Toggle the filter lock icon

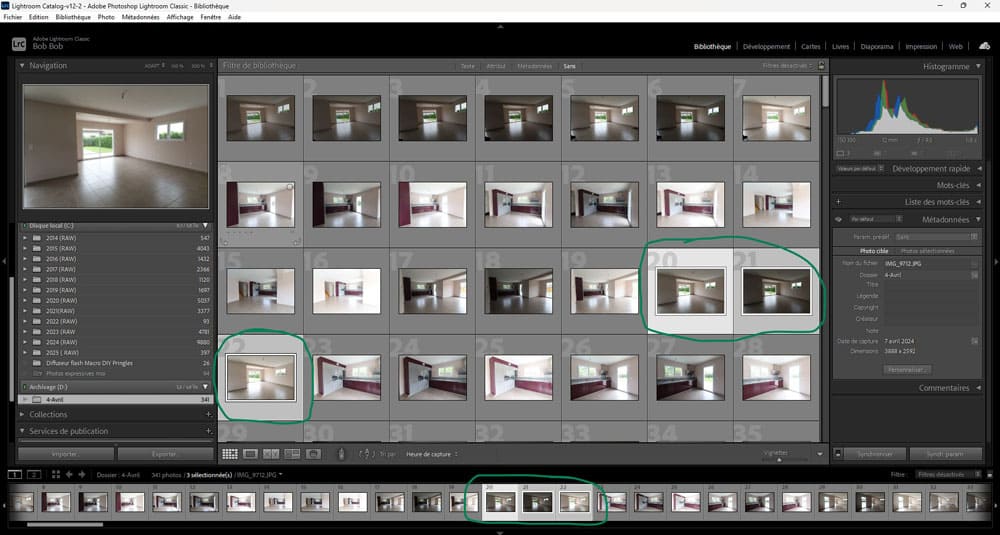click(x=821, y=66)
